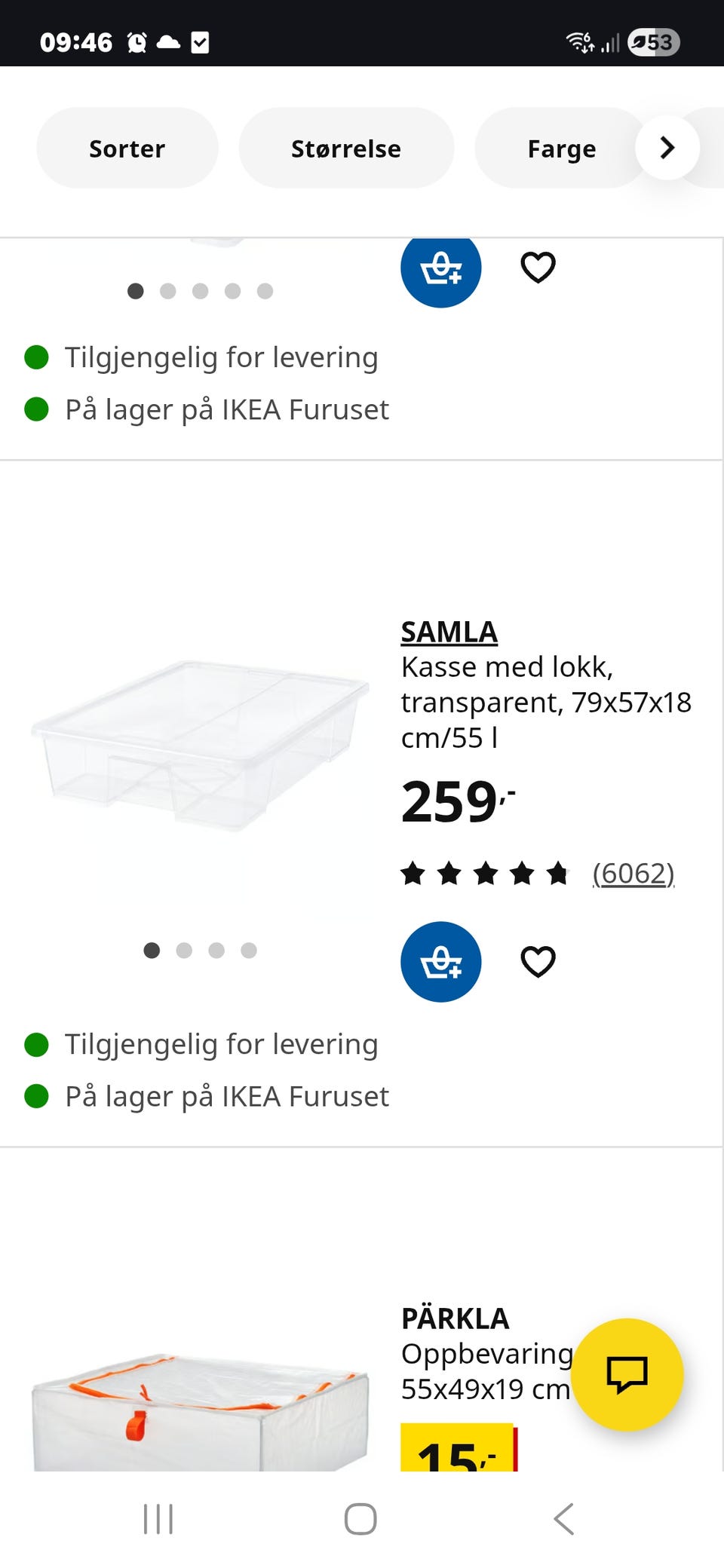
Task: Select second image dot for SAMLA
Action: tap(184, 951)
